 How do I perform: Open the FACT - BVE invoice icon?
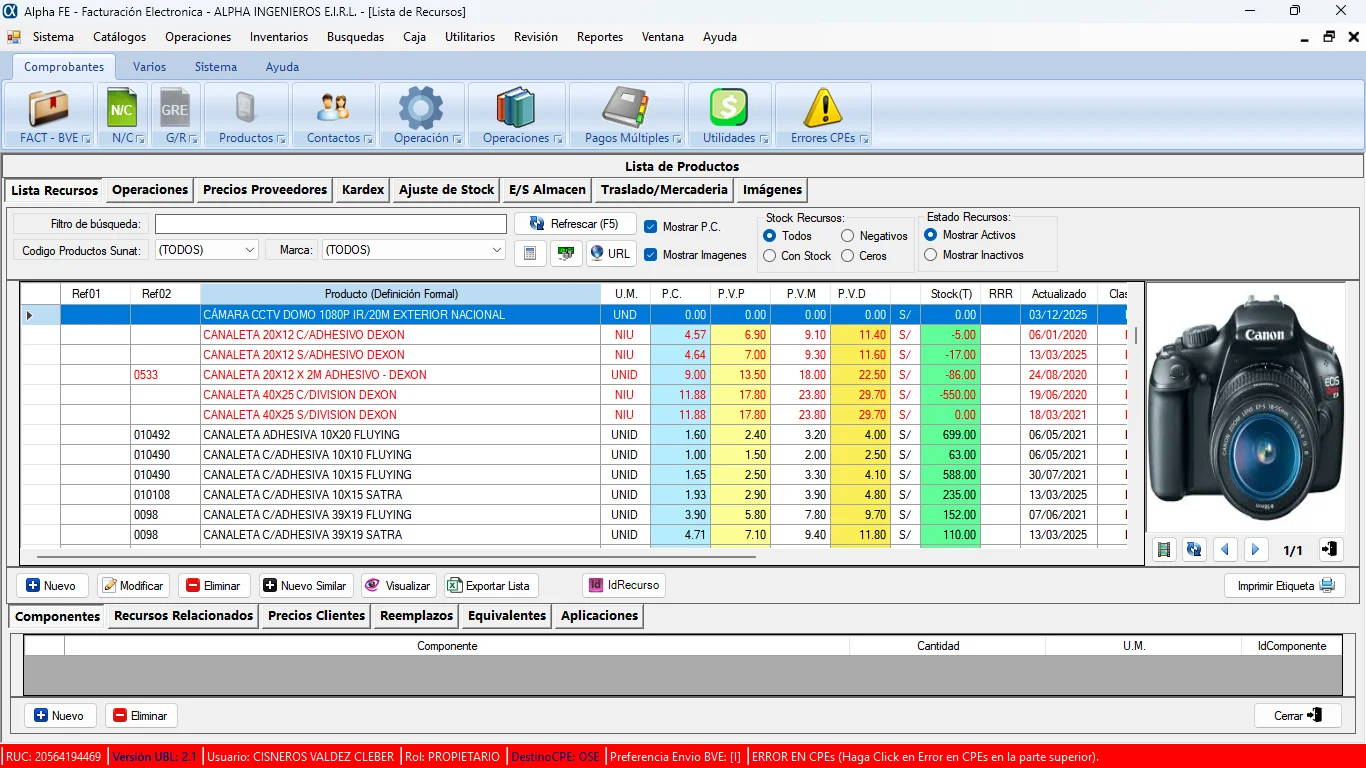point(48,108)
